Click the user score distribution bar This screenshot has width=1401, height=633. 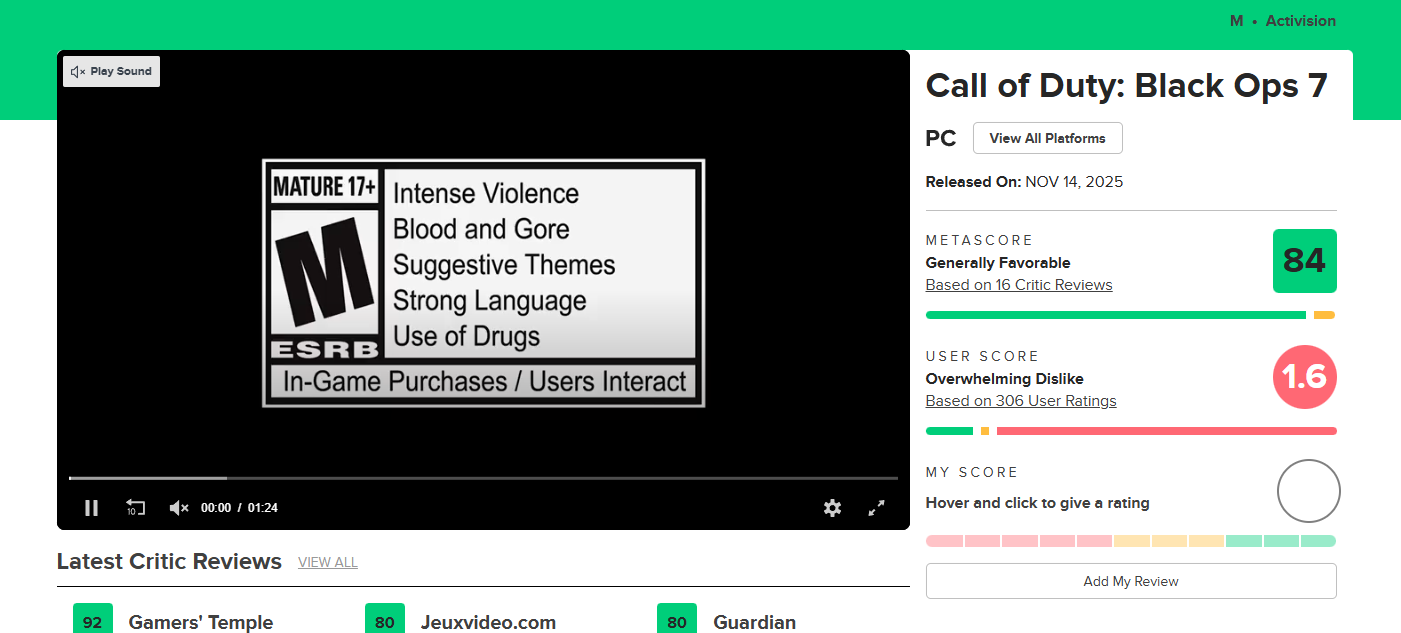pyautogui.click(x=1131, y=431)
